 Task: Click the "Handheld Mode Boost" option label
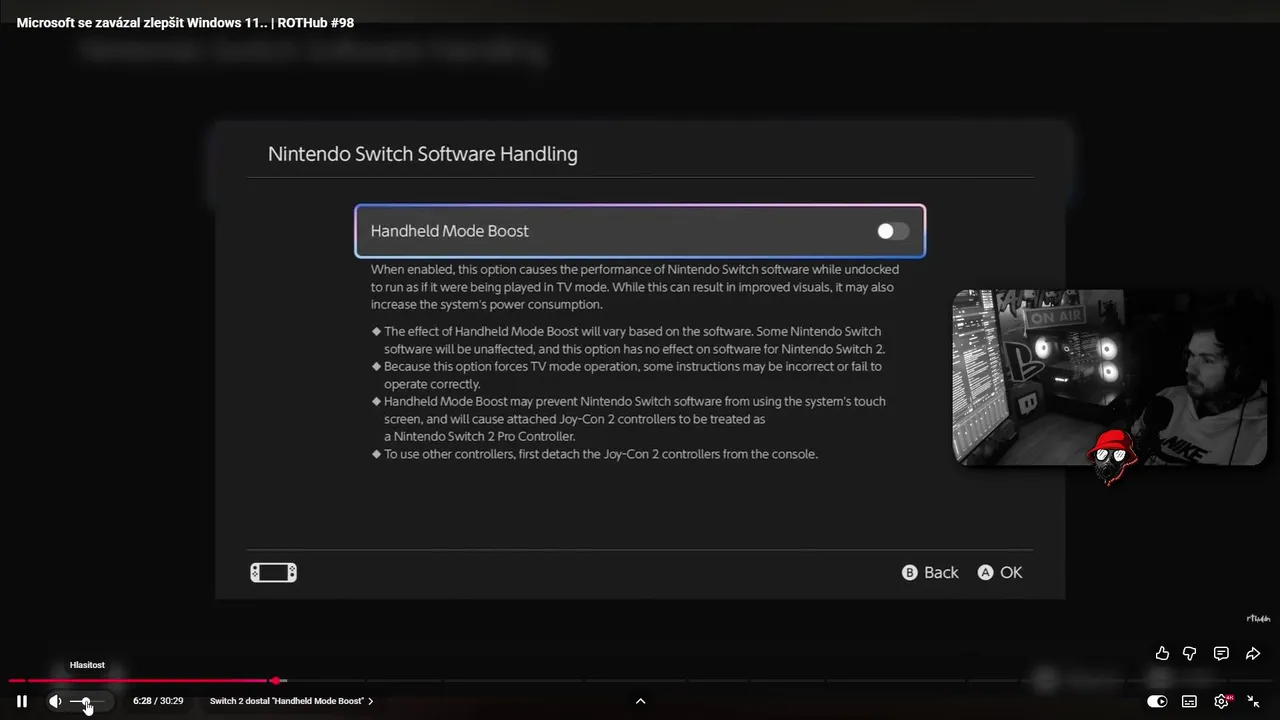coord(449,231)
